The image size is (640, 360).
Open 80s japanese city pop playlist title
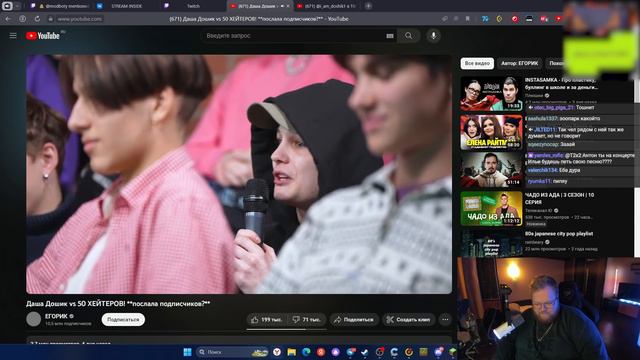coord(559,234)
